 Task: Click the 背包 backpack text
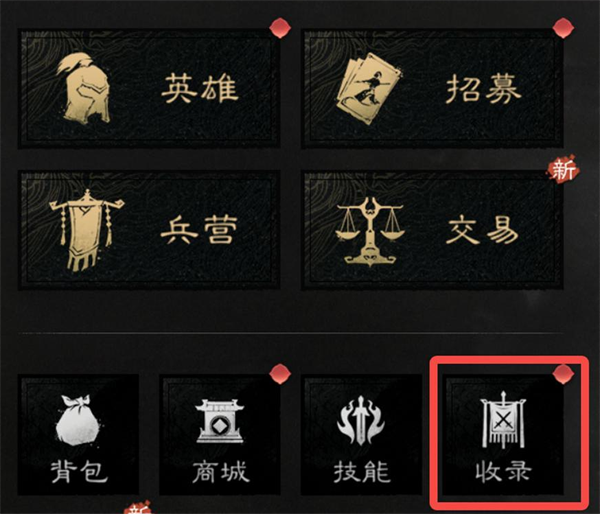click(x=79, y=472)
